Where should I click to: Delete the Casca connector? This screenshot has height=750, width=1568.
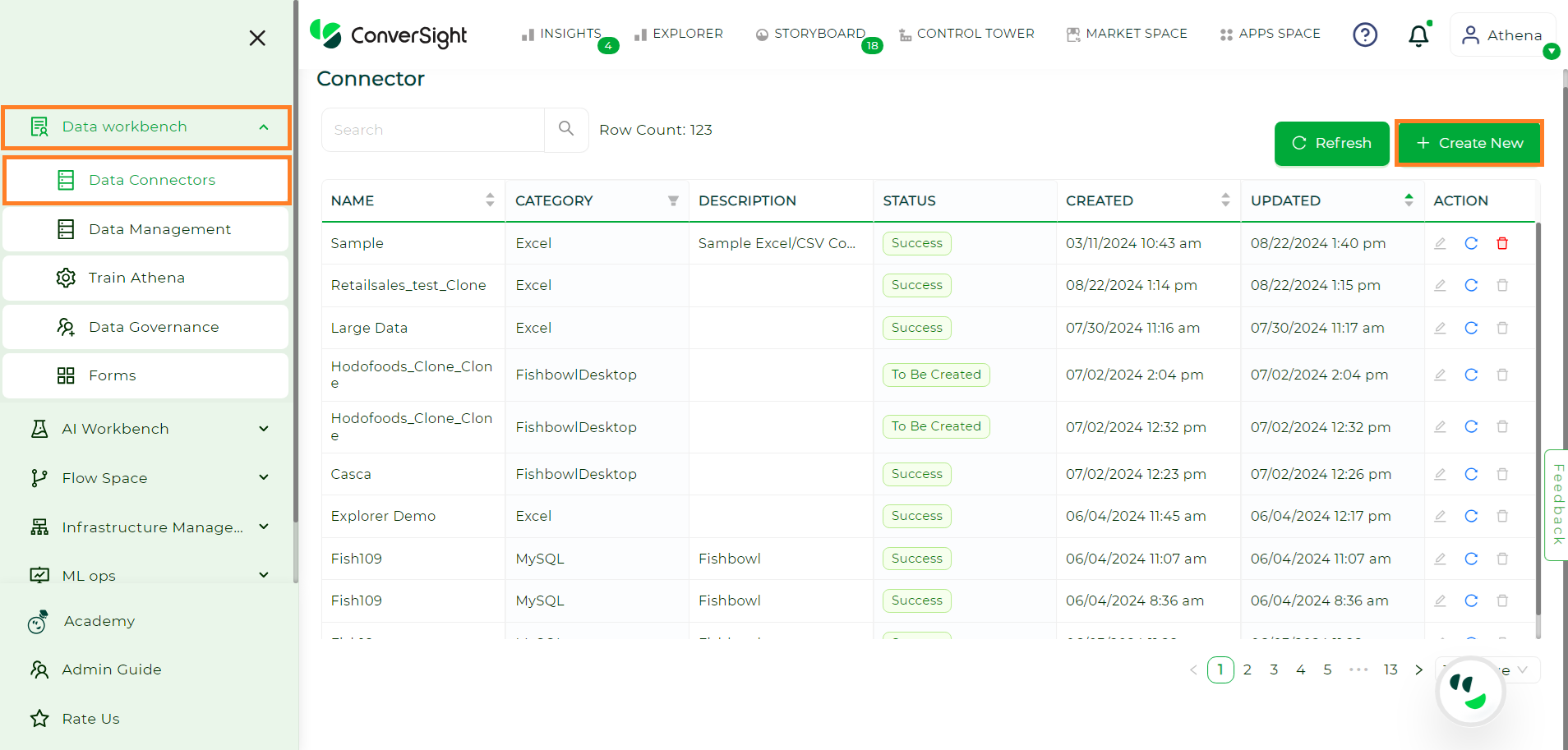coord(1502,474)
